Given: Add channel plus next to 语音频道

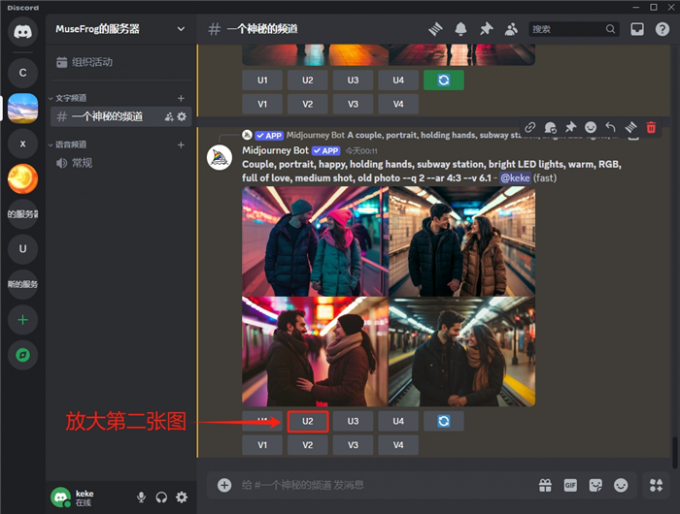Looking at the screenshot, I should click(x=181, y=144).
